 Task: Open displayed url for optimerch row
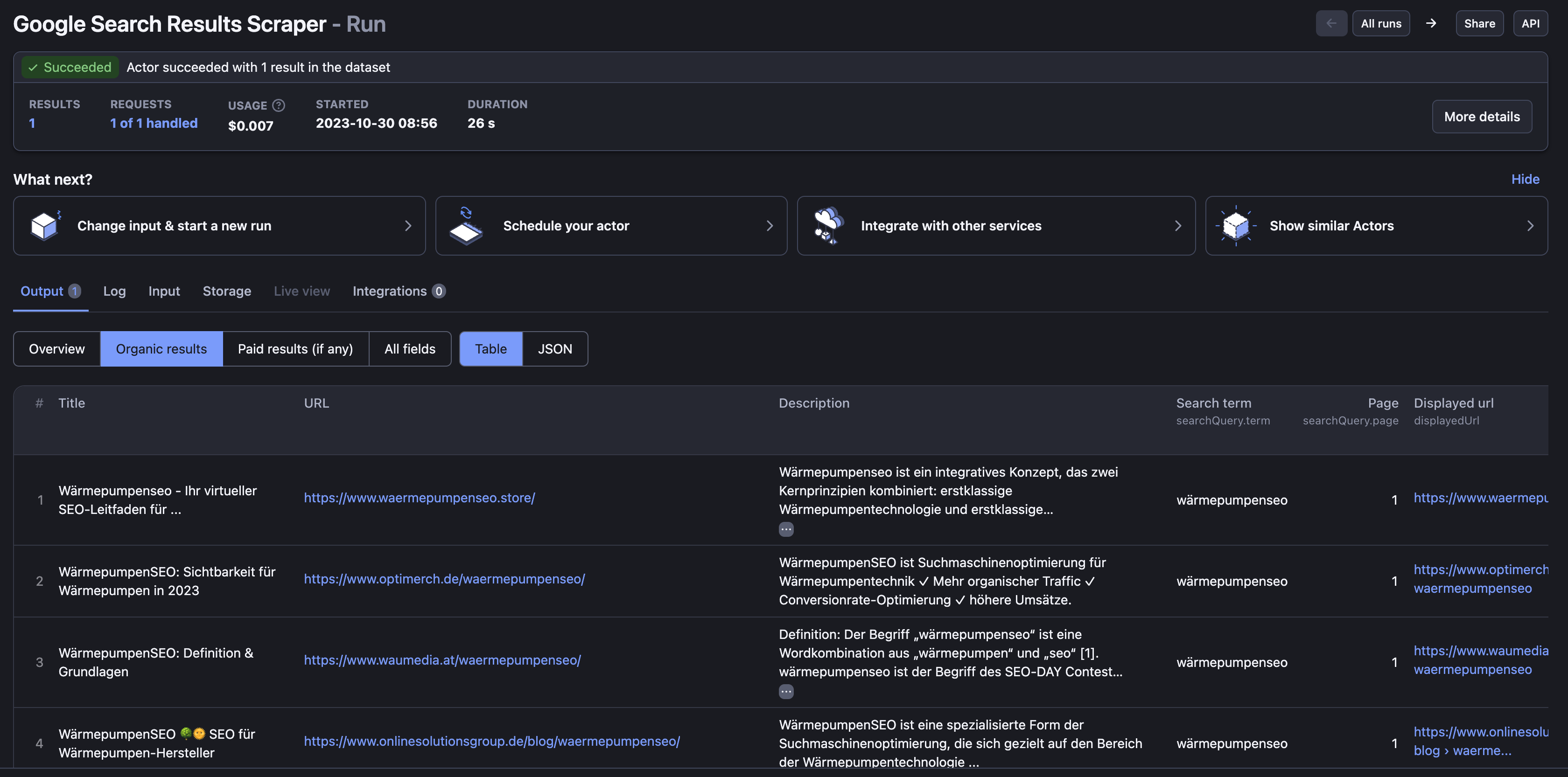pos(1480,579)
